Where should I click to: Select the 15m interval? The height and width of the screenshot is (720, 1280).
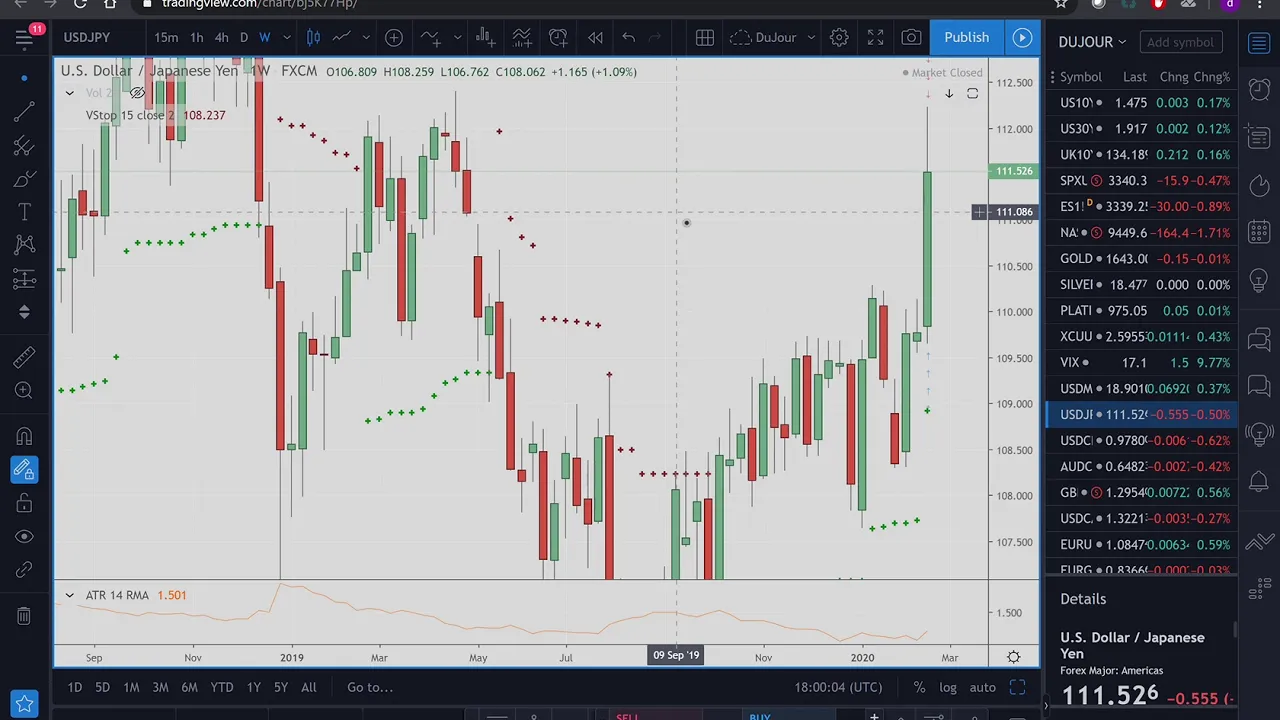click(x=166, y=38)
